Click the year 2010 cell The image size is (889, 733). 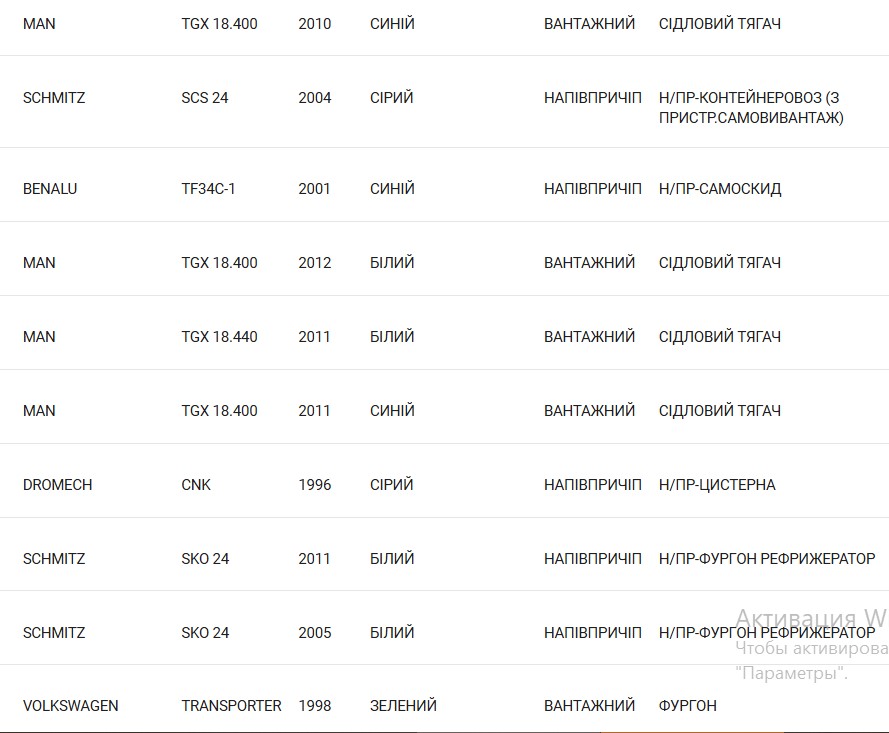(x=314, y=24)
